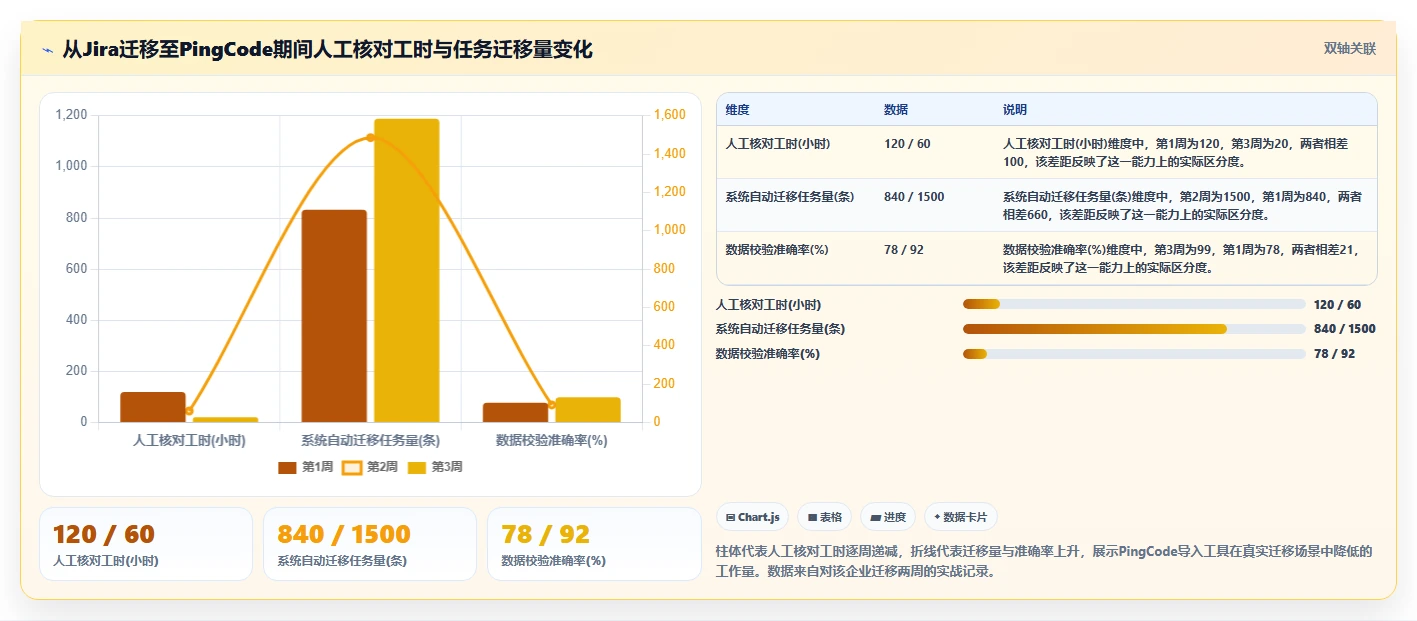Image resolution: width=1417 pixels, height=621 pixels.
Task: Toggle the 第2周 legend item
Action: [370, 467]
